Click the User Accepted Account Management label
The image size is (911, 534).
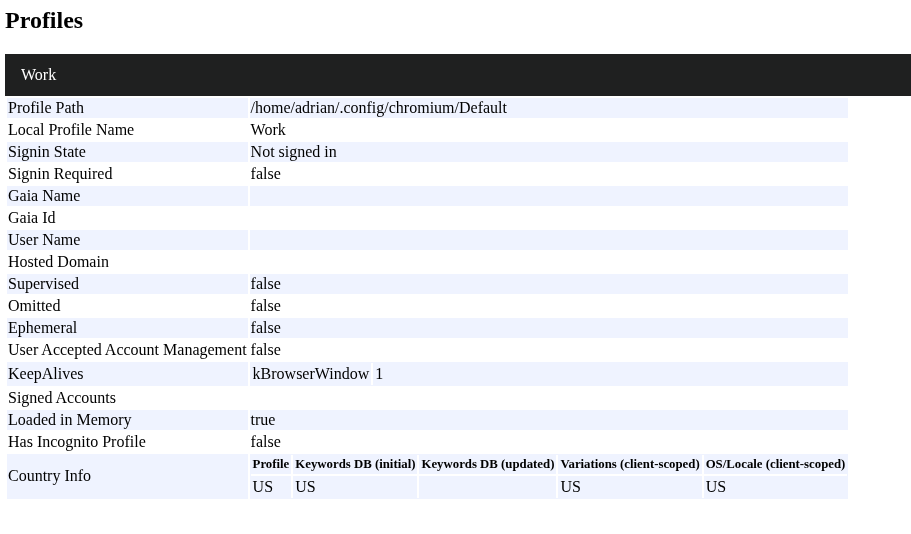tap(127, 350)
